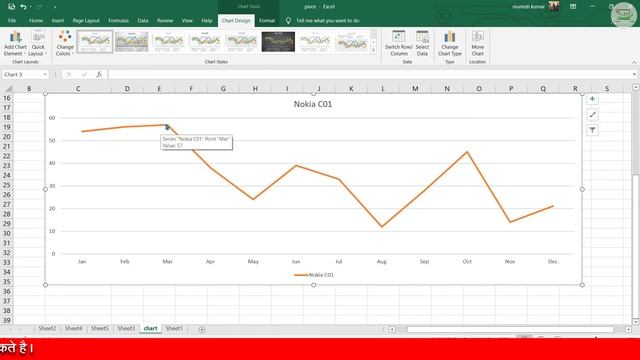Open the Name Box dropdown arrow
This screenshot has width=640, height=360.
(45, 74)
